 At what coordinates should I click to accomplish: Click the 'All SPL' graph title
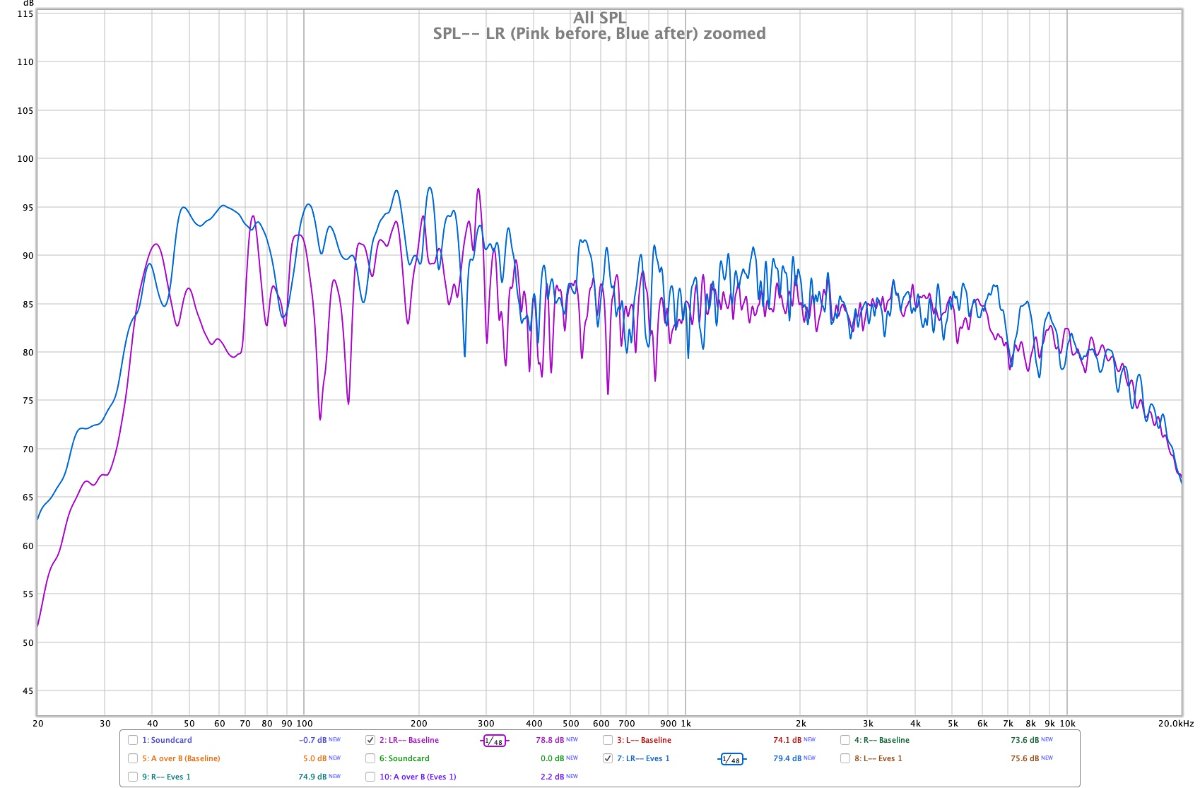[599, 17]
